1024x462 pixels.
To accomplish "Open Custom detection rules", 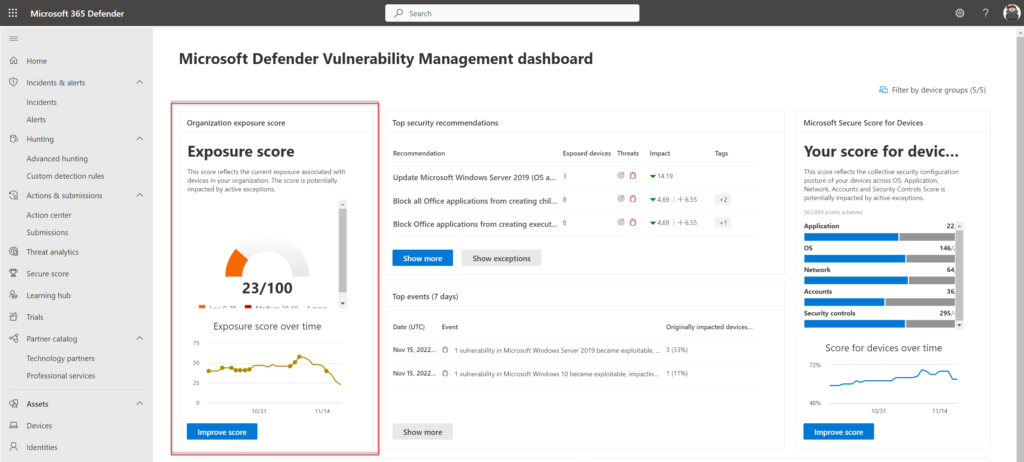I will 65,176.
